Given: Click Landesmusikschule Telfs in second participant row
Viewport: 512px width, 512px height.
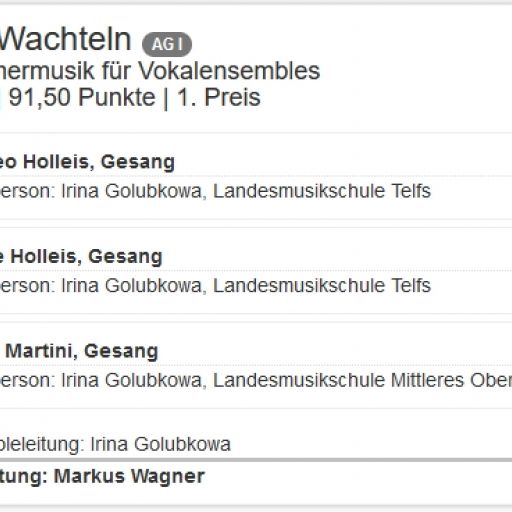Looking at the screenshot, I should [322, 286].
